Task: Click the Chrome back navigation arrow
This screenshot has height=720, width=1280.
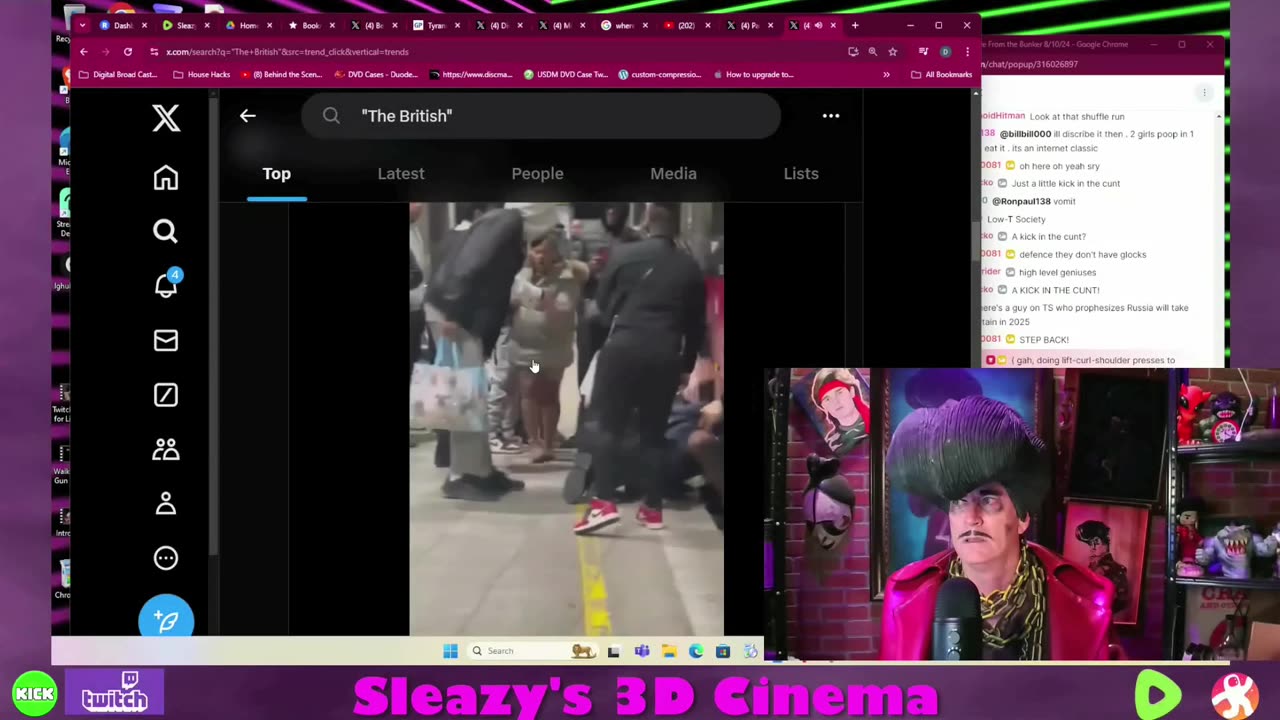Action: coord(84,51)
